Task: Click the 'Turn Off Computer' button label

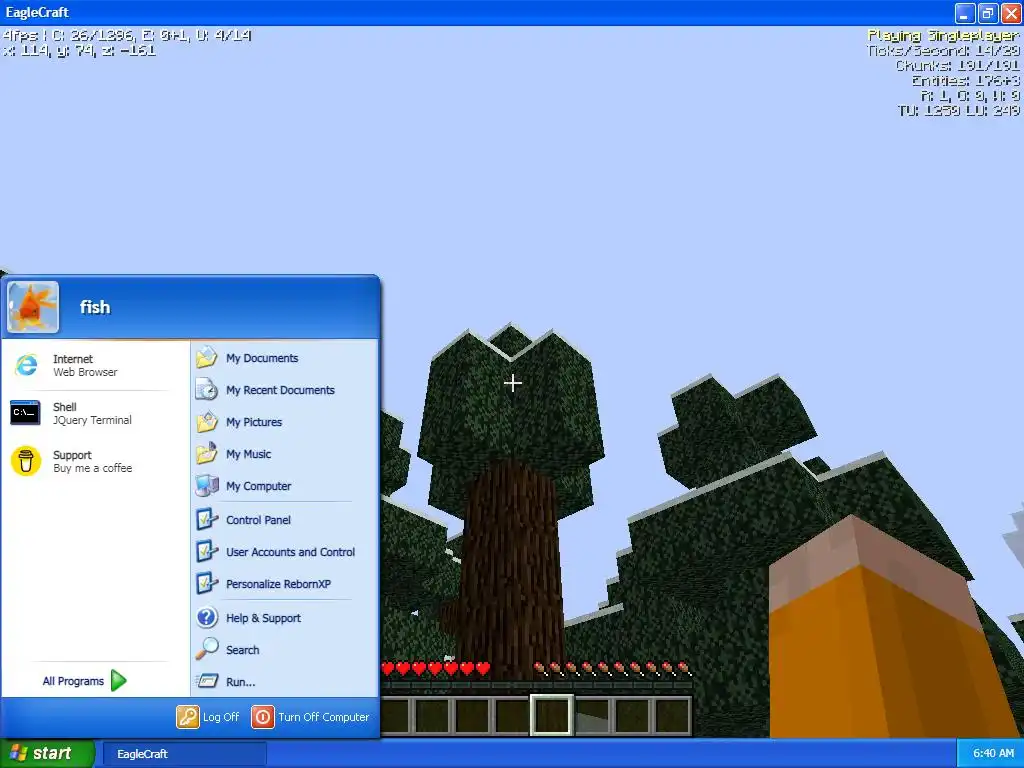Action: click(323, 717)
